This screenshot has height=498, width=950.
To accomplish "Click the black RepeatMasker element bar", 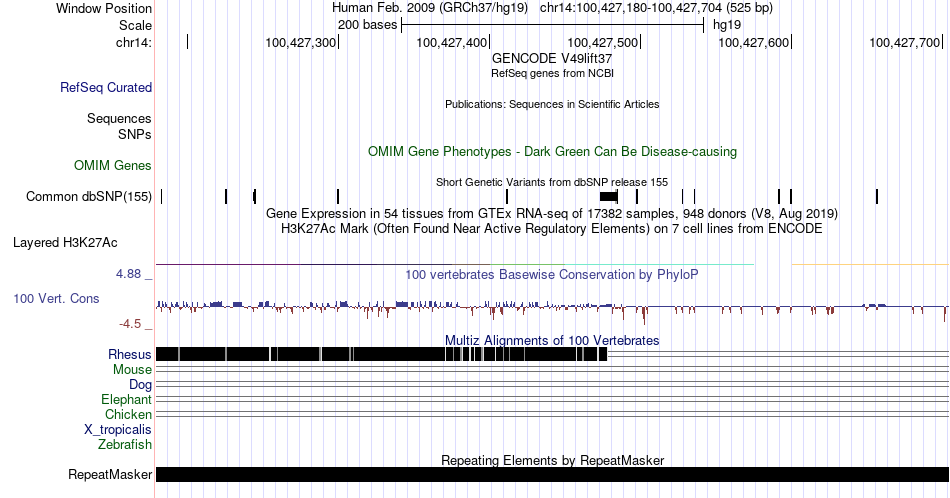I will point(552,474).
